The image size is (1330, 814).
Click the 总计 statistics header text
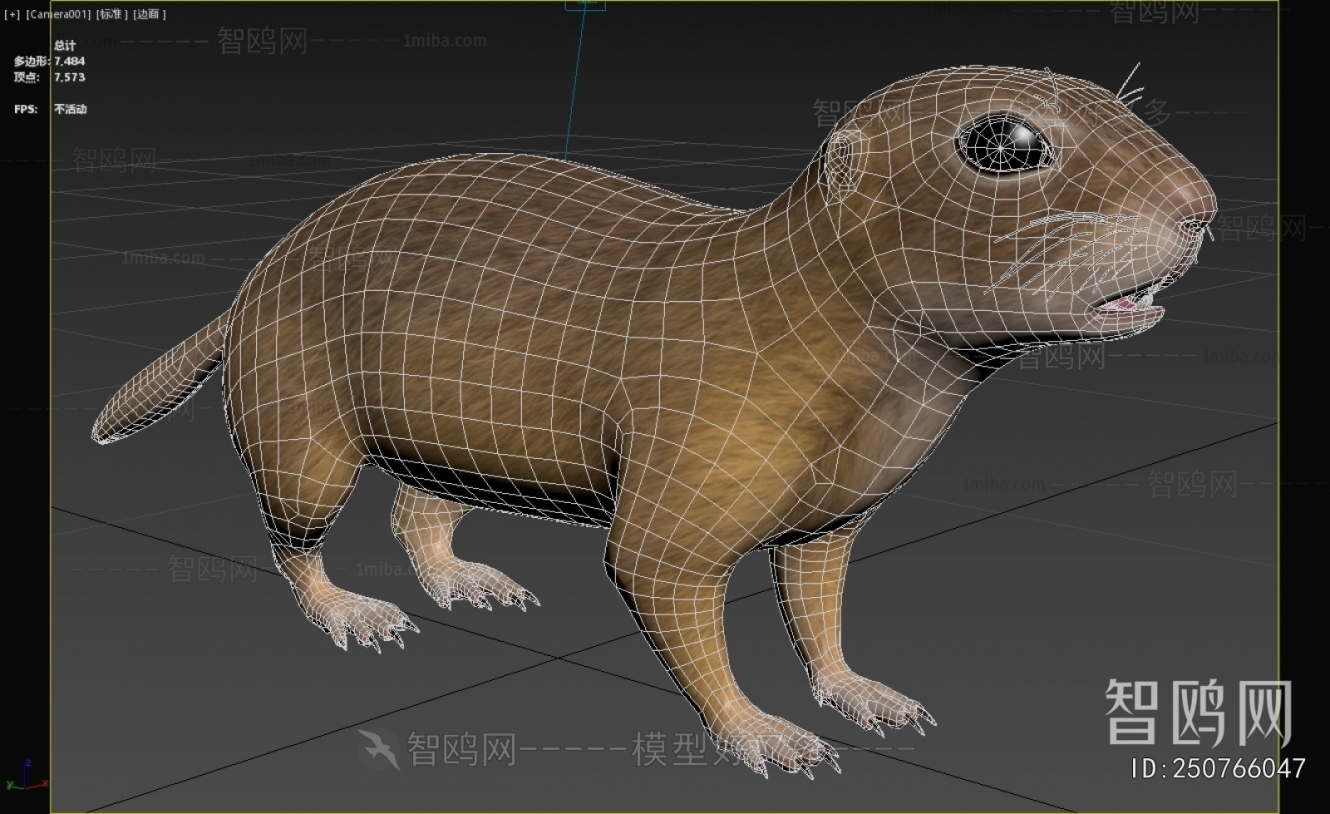pos(65,46)
